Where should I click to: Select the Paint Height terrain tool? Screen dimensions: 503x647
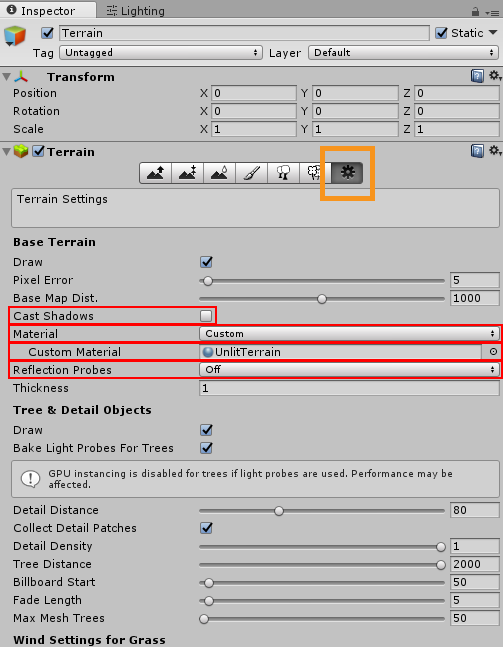click(x=187, y=172)
